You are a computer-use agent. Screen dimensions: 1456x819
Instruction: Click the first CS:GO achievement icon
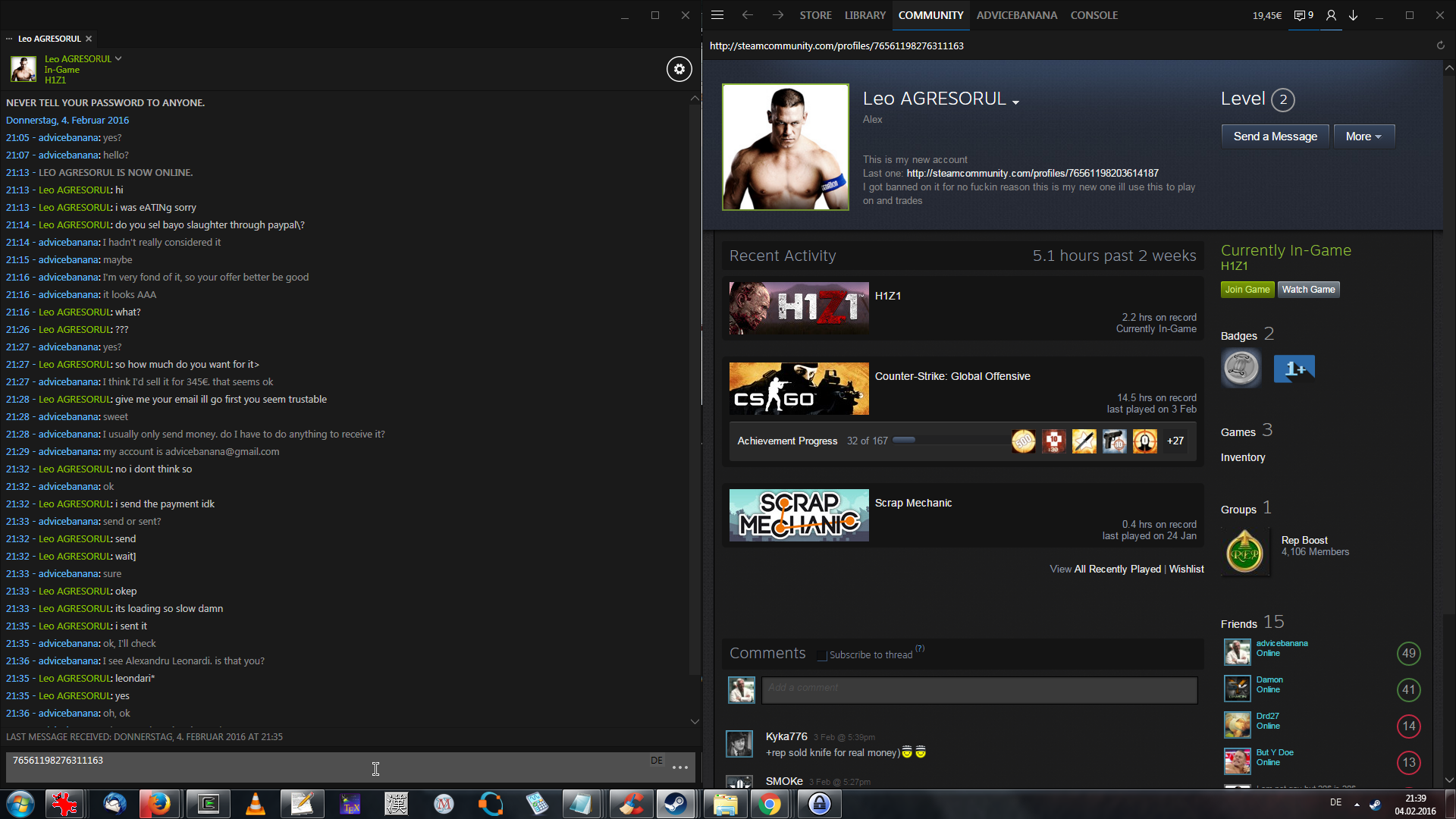(x=1024, y=441)
